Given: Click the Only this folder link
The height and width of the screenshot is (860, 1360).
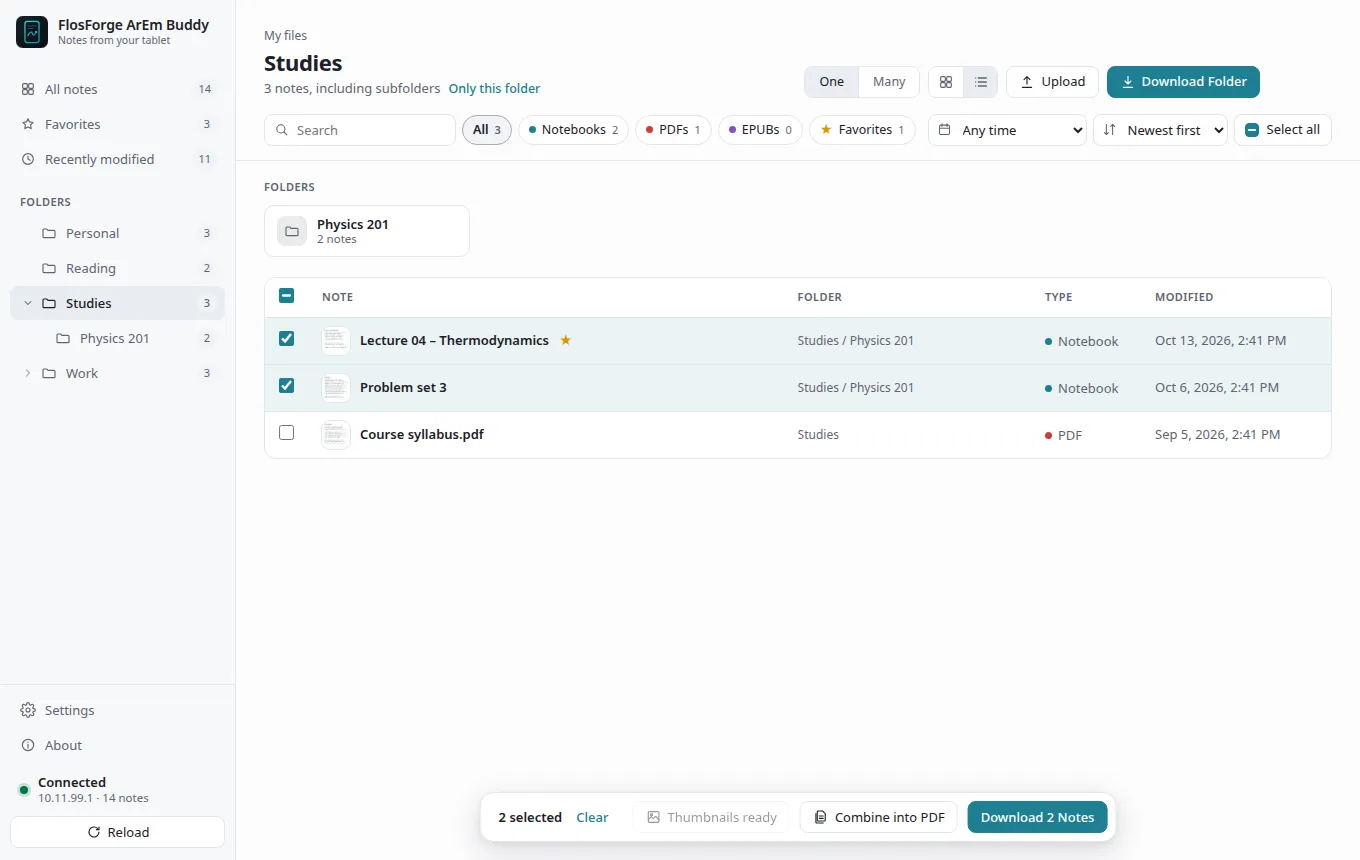Looking at the screenshot, I should tap(494, 88).
